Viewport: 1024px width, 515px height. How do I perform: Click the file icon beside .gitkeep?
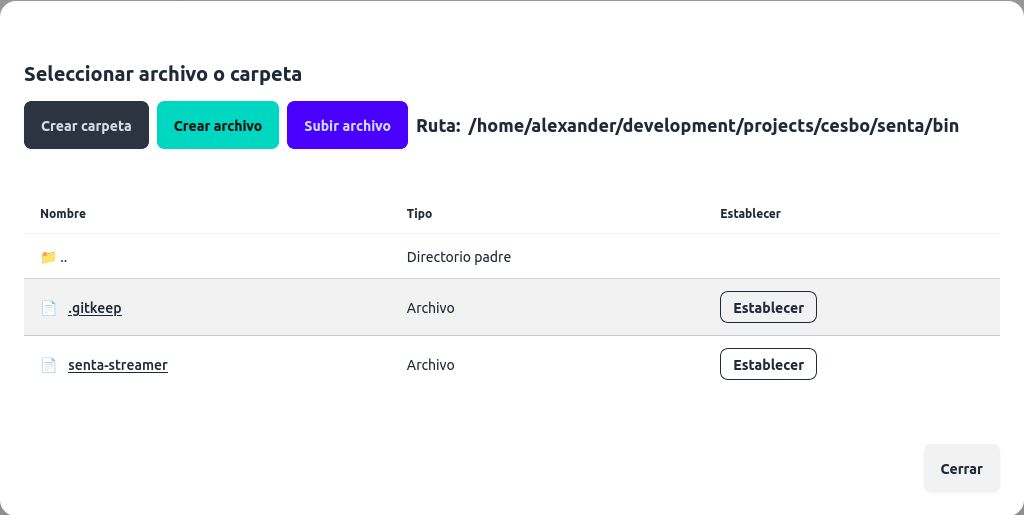[48, 308]
